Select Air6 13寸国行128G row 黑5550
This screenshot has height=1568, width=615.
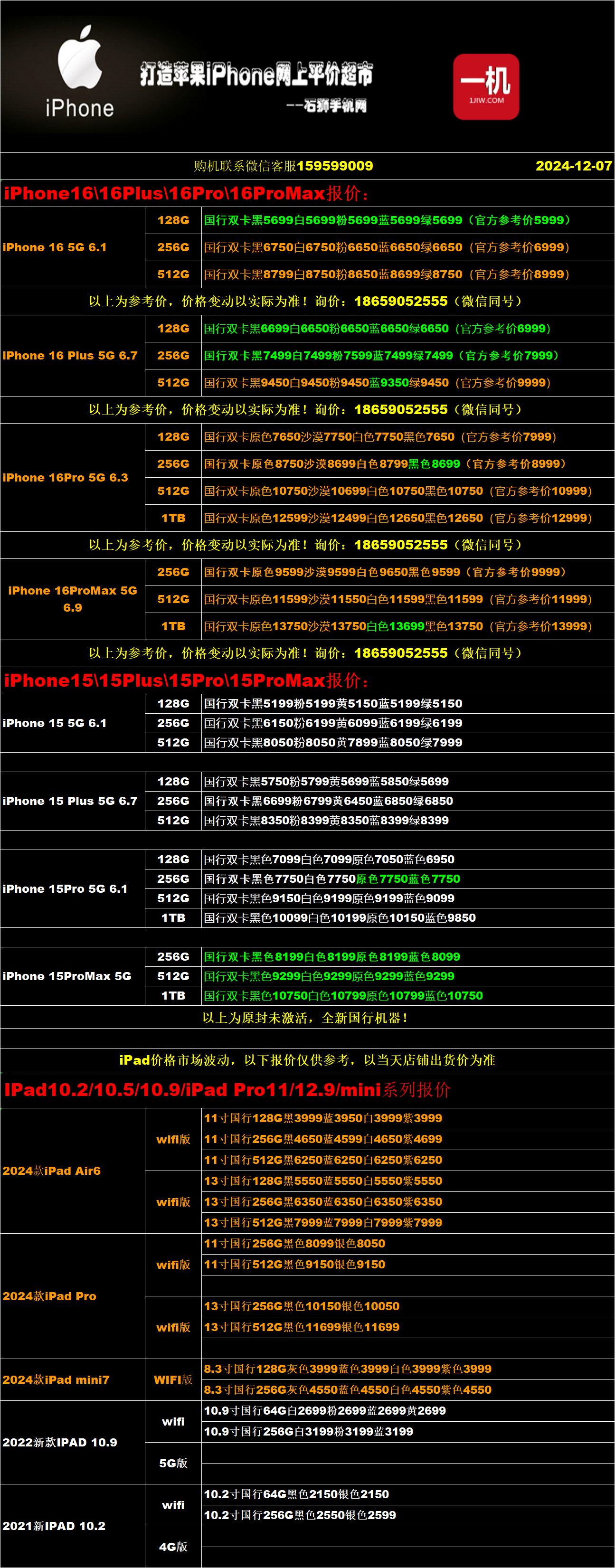click(407, 1181)
